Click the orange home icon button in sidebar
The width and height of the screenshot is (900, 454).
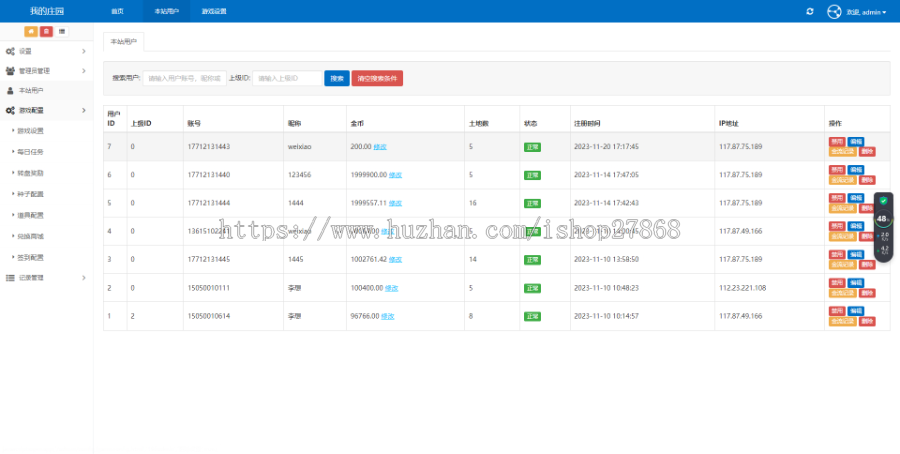click(x=30, y=32)
